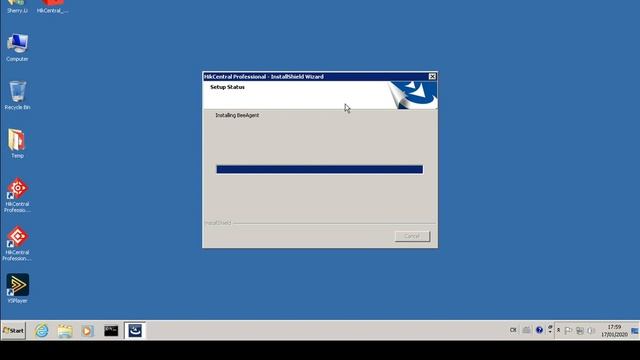The width and height of the screenshot is (640, 360).
Task: Open network status tray icon
Action: tap(580, 331)
